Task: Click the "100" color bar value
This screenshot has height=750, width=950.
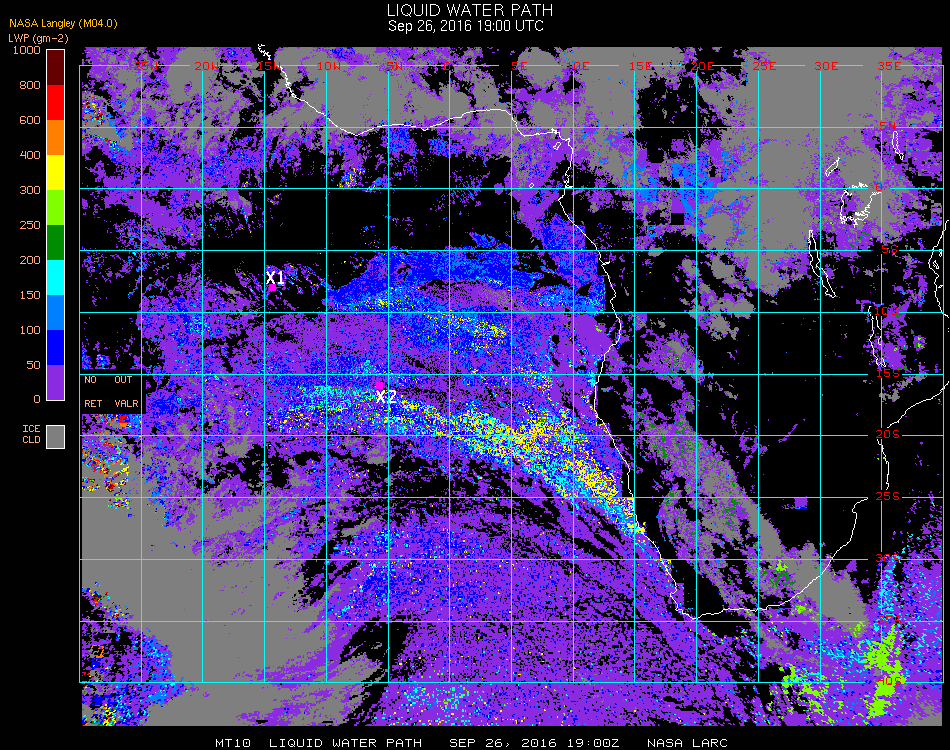Action: pos(30,330)
